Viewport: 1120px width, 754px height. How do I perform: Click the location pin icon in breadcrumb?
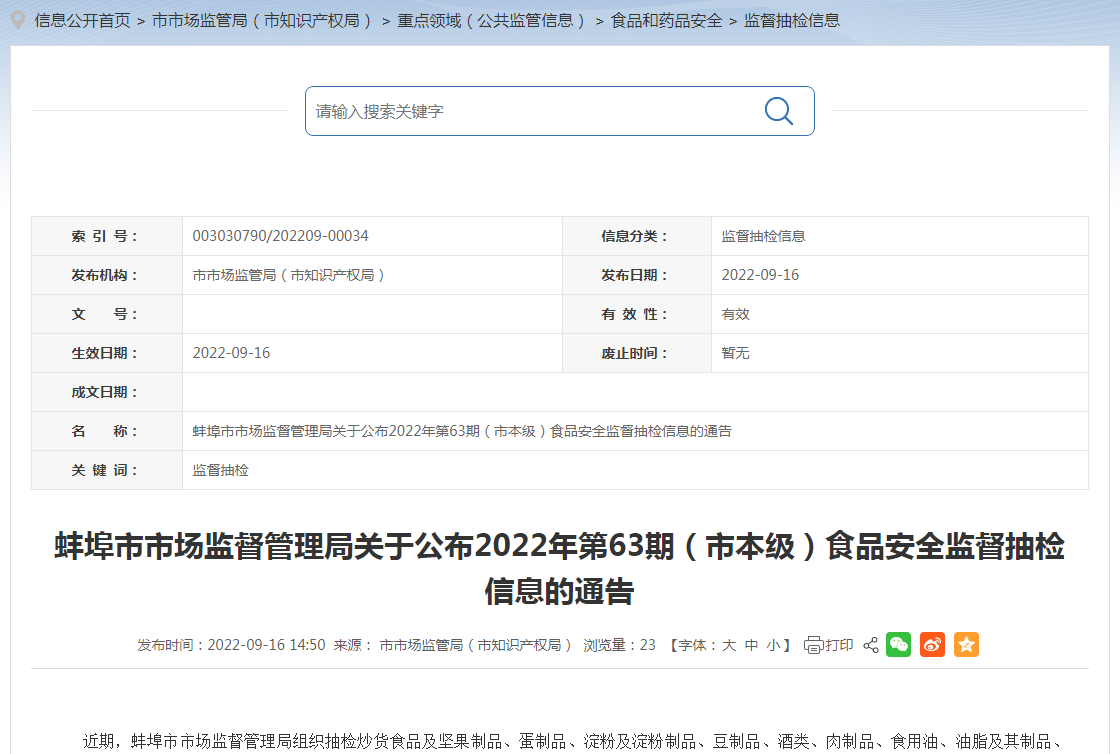pyautogui.click(x=17, y=20)
